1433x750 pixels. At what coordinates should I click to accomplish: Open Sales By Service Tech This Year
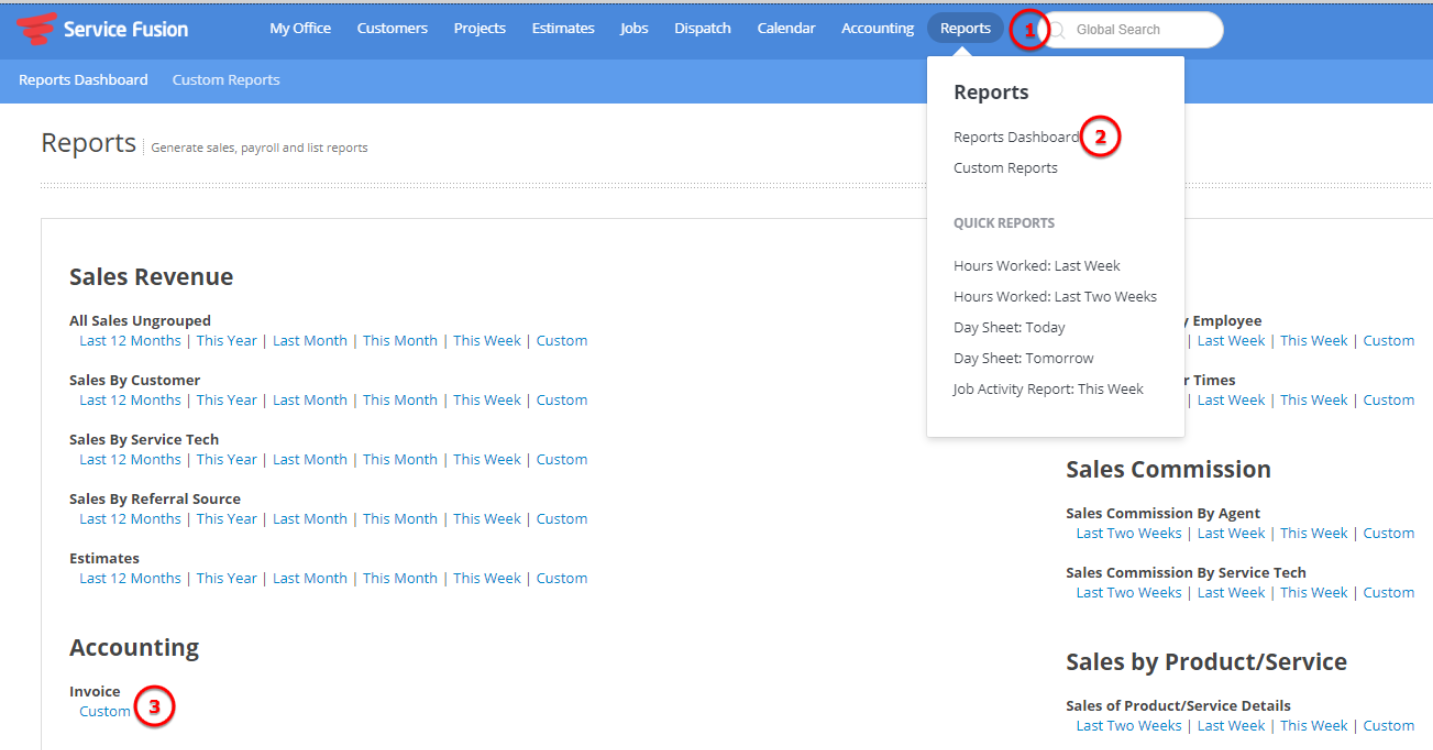(x=227, y=460)
